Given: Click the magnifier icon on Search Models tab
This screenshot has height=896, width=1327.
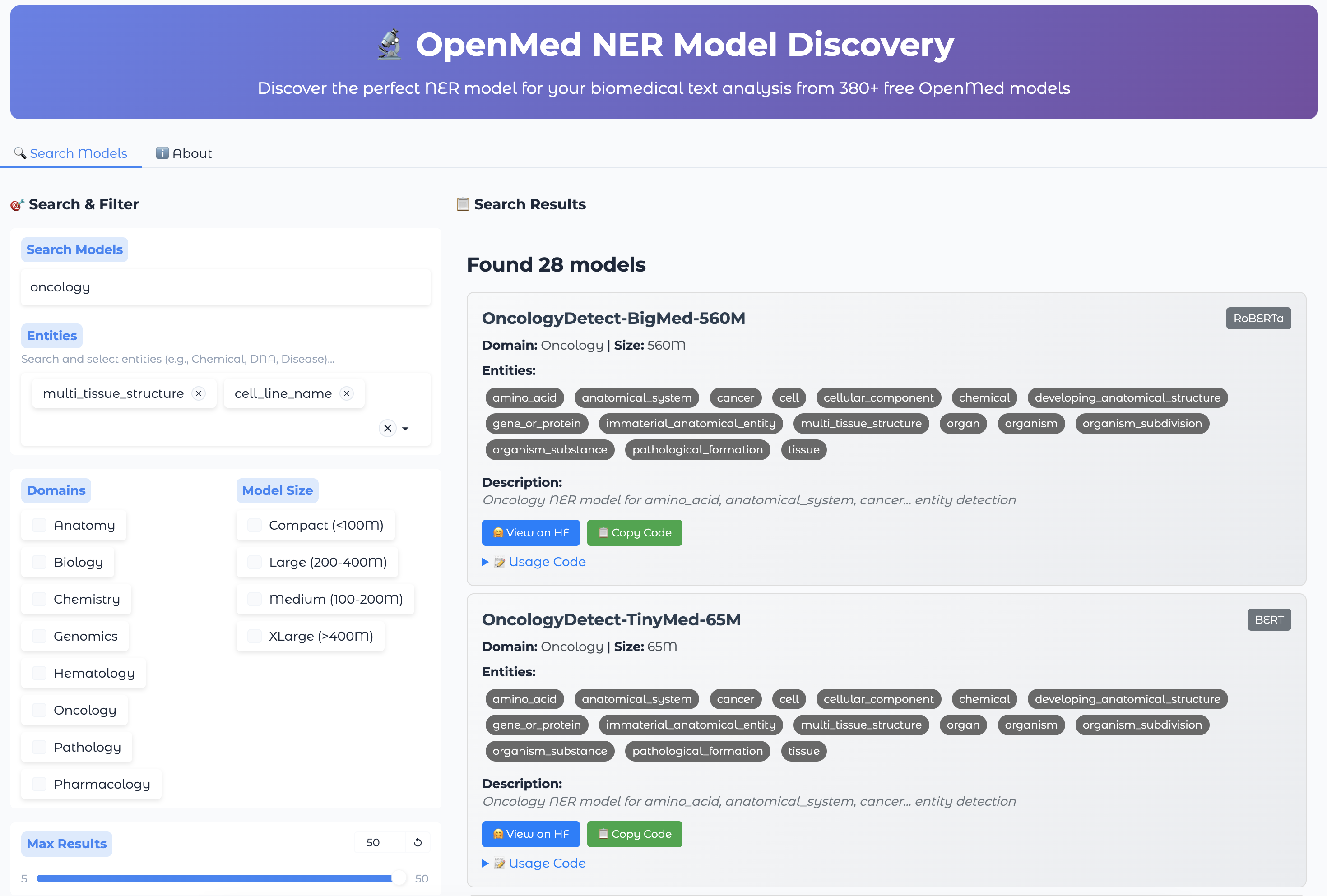Looking at the screenshot, I should tap(20, 153).
